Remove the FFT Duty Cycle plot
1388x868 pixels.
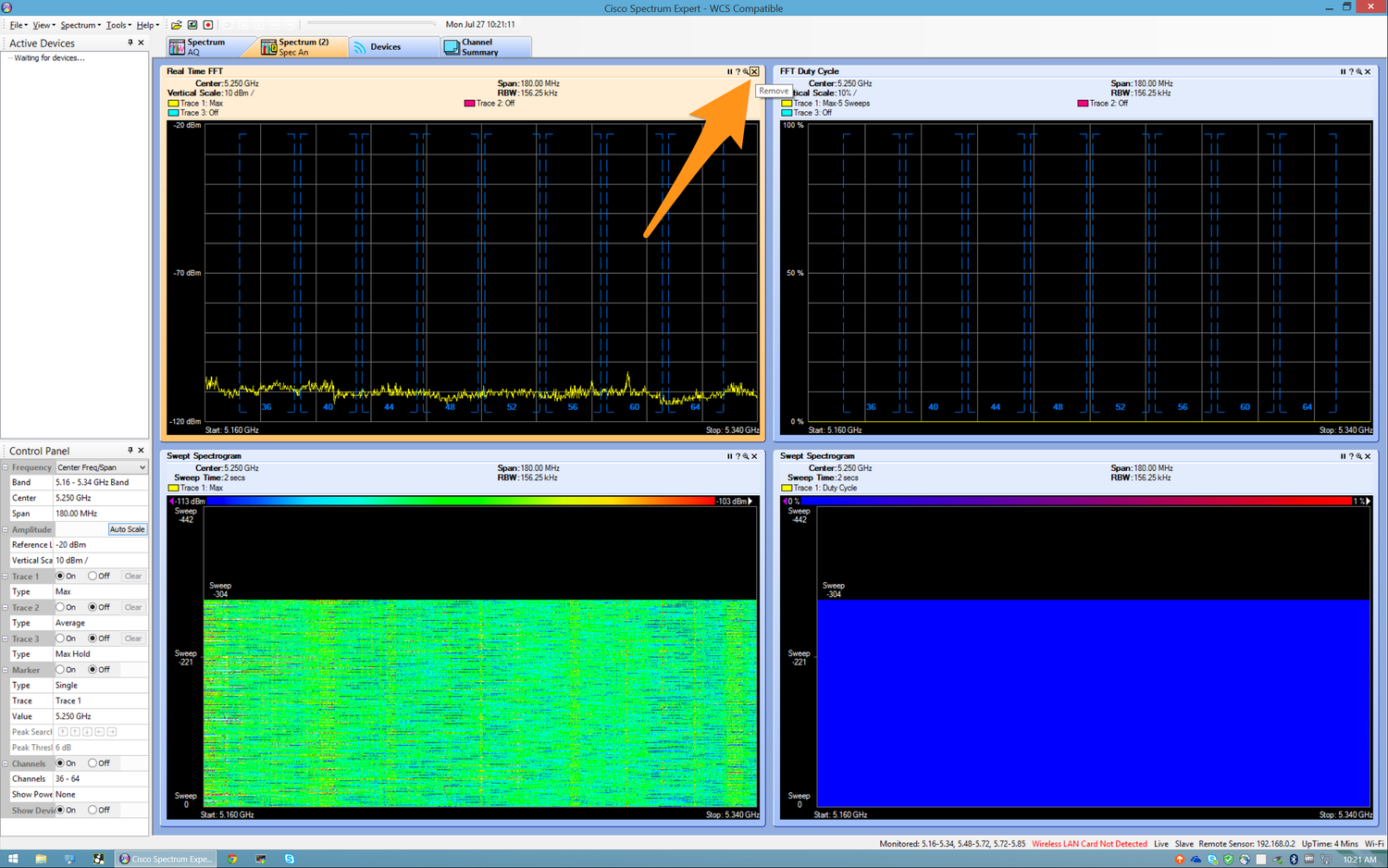(x=1368, y=71)
